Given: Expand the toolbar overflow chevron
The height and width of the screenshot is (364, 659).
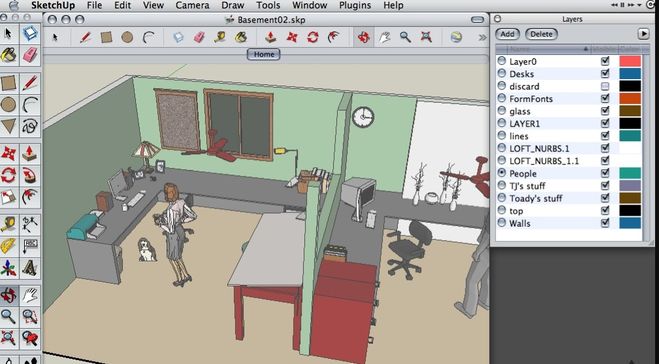Looking at the screenshot, I should click(x=482, y=37).
